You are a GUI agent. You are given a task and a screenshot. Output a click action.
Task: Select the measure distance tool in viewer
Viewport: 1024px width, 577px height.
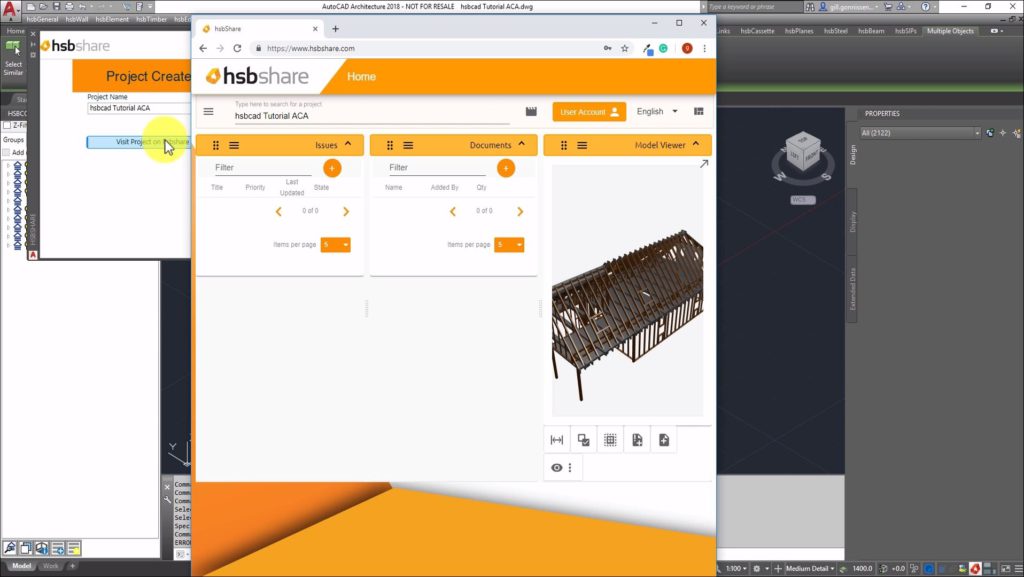[x=557, y=440]
